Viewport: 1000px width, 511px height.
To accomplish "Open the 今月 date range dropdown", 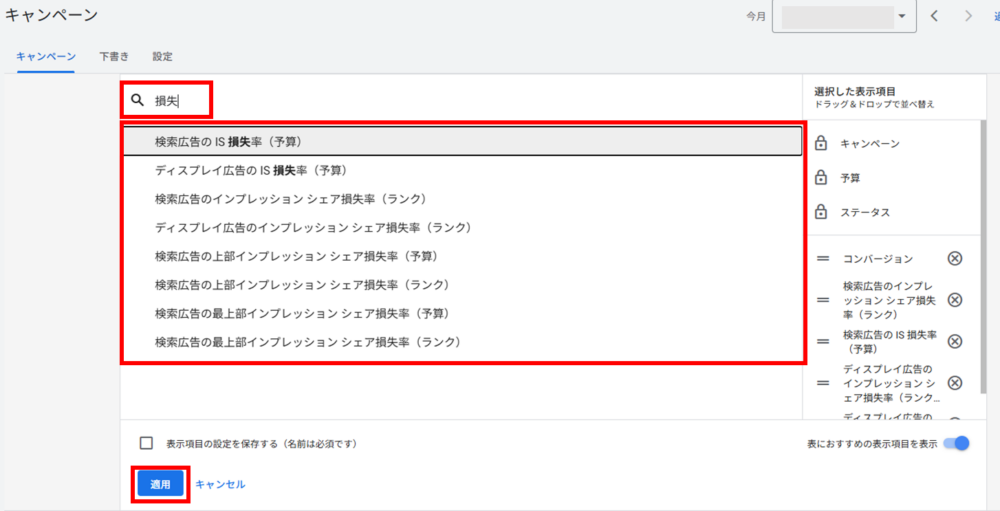I will (x=844, y=17).
